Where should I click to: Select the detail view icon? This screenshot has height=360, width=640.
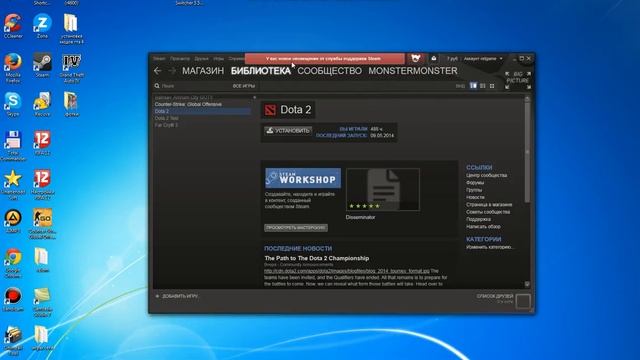click(473, 86)
